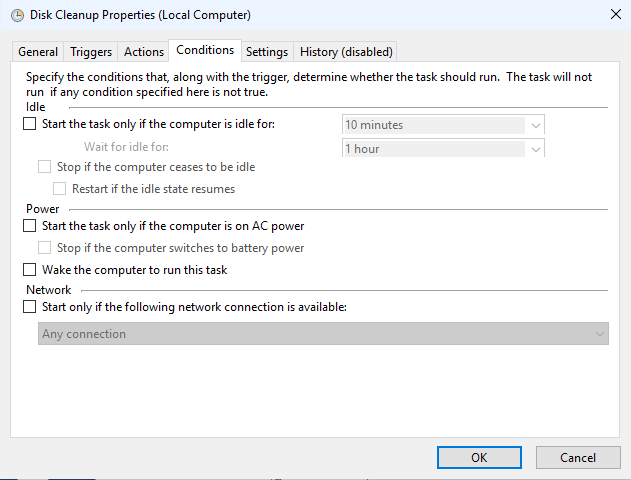Click the Network section heading
Image resolution: width=631 pixels, height=480 pixels.
point(49,290)
